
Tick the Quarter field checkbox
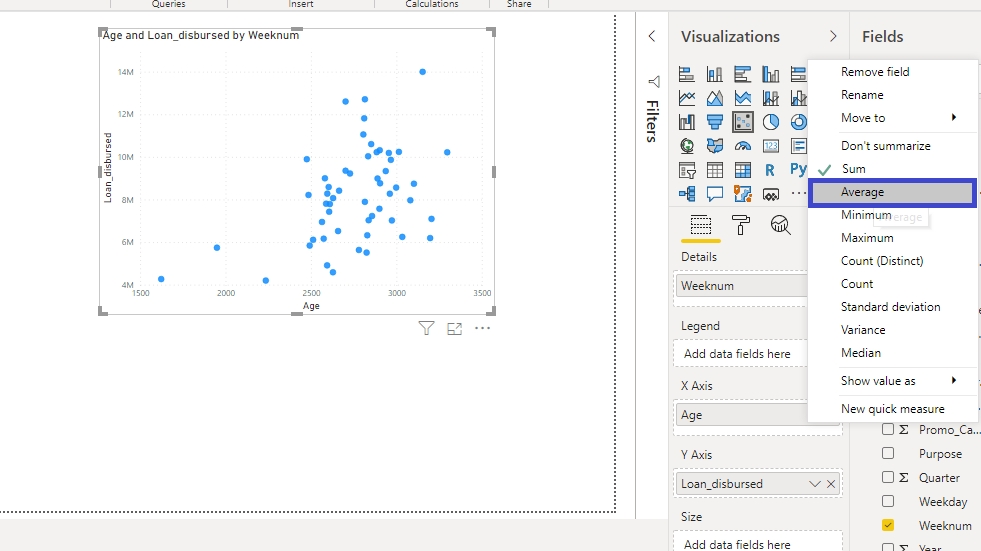click(888, 477)
